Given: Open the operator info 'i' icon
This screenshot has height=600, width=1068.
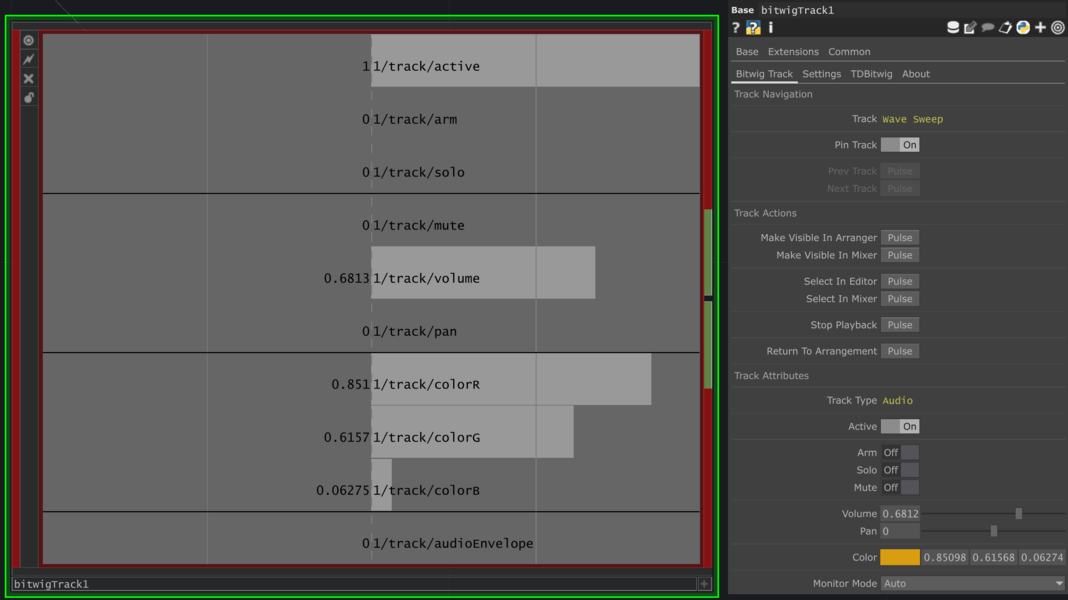Looking at the screenshot, I should tap(771, 28).
